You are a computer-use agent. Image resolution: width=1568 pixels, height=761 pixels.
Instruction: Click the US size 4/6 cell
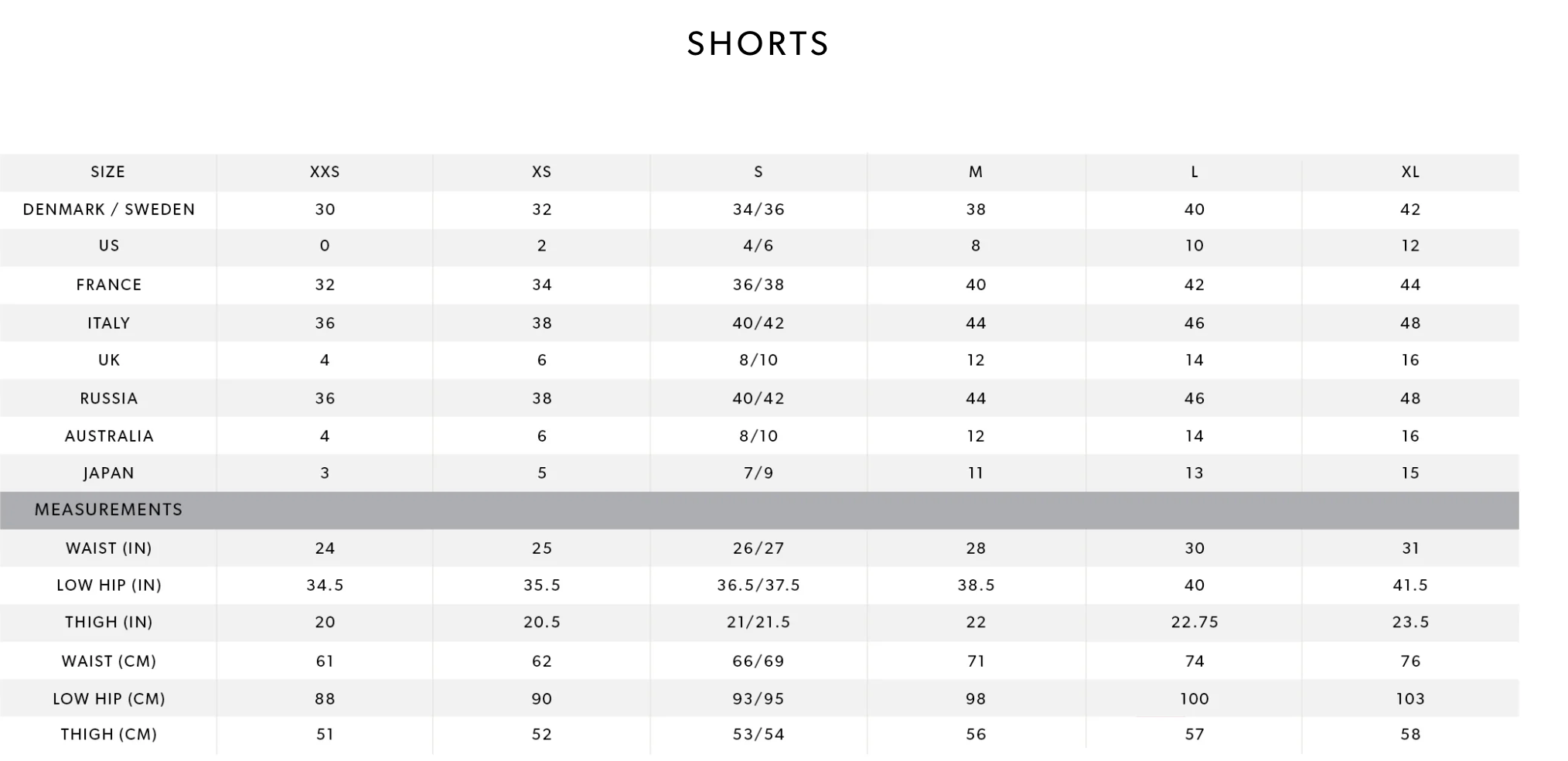758,246
